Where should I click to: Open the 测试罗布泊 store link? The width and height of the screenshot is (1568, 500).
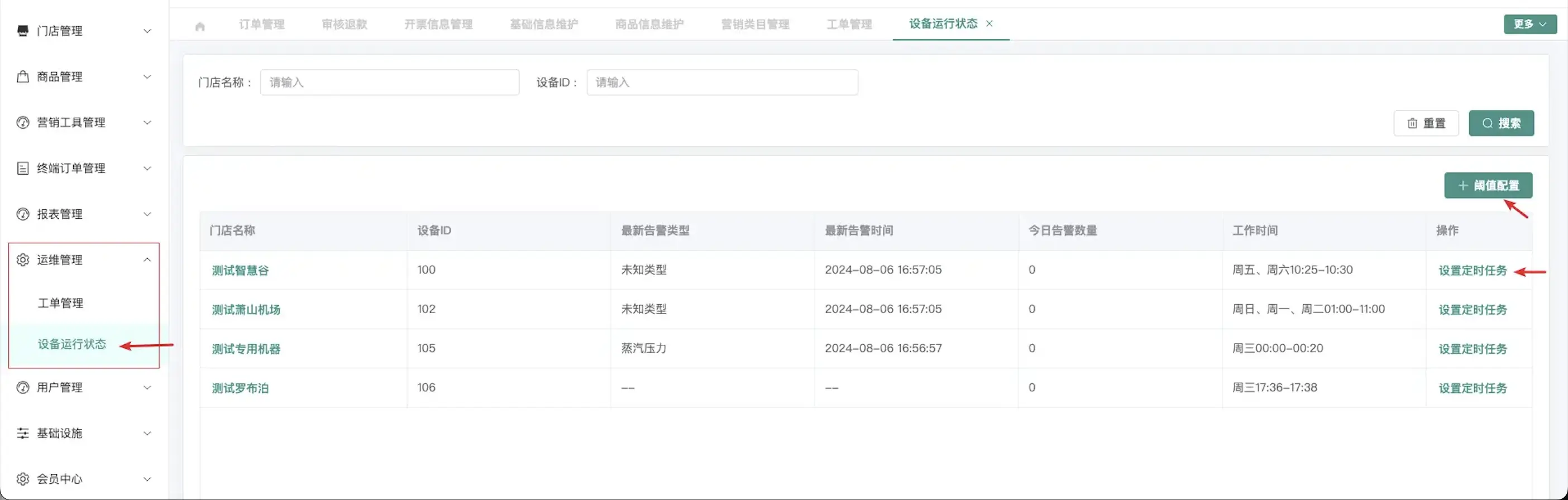tap(240, 388)
